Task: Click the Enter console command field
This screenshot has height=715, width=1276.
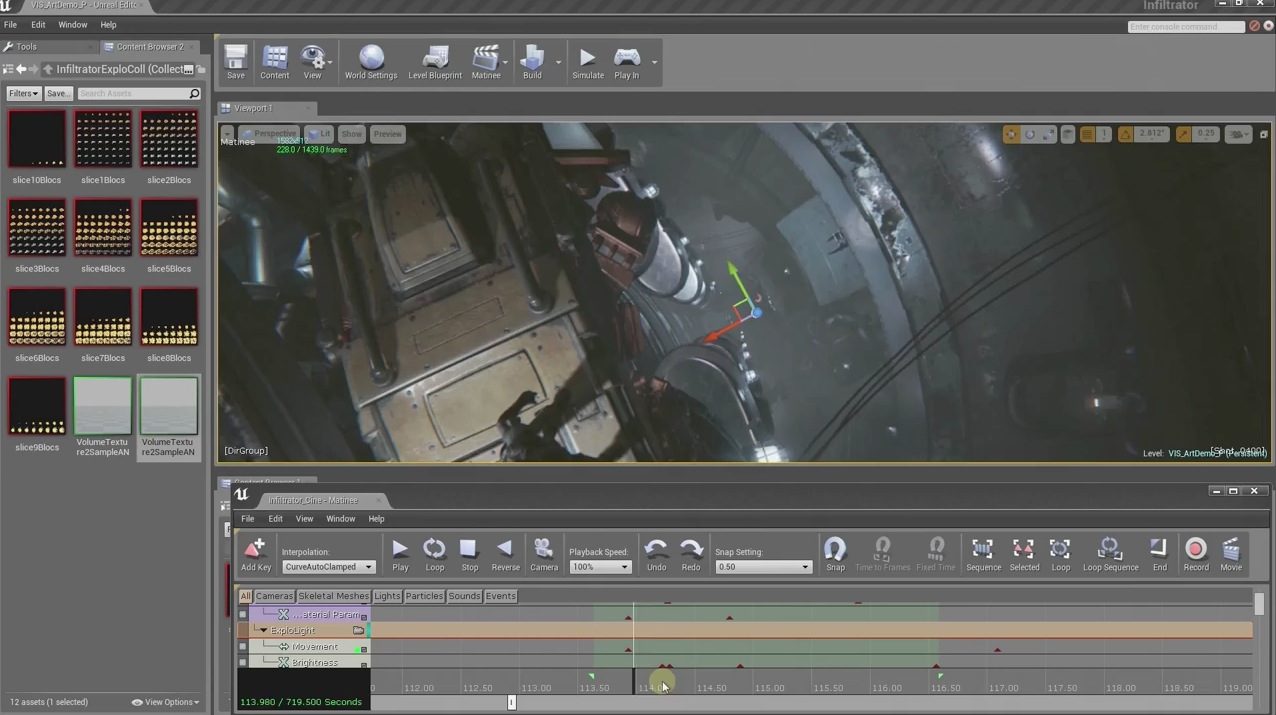Action: click(x=1186, y=27)
